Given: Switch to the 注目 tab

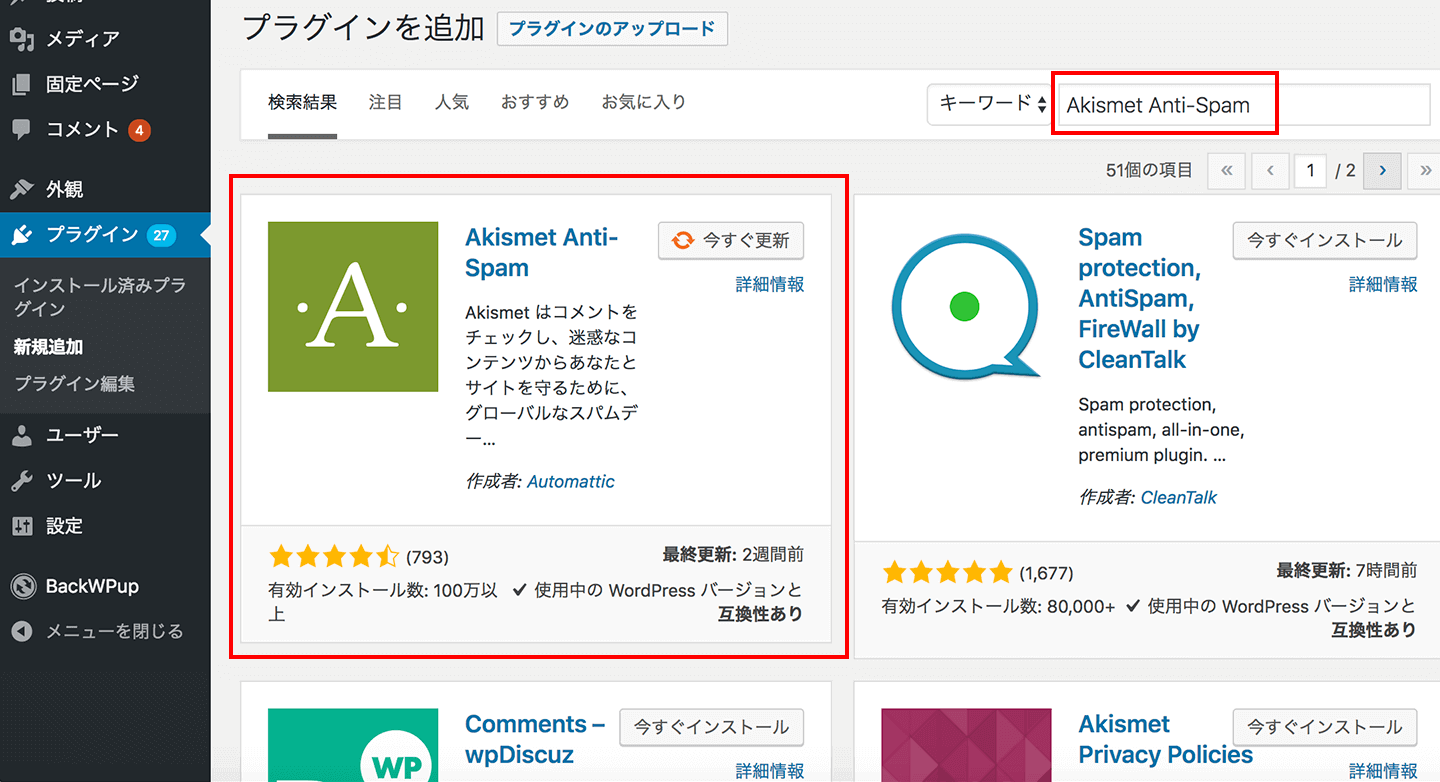Looking at the screenshot, I should 385,102.
